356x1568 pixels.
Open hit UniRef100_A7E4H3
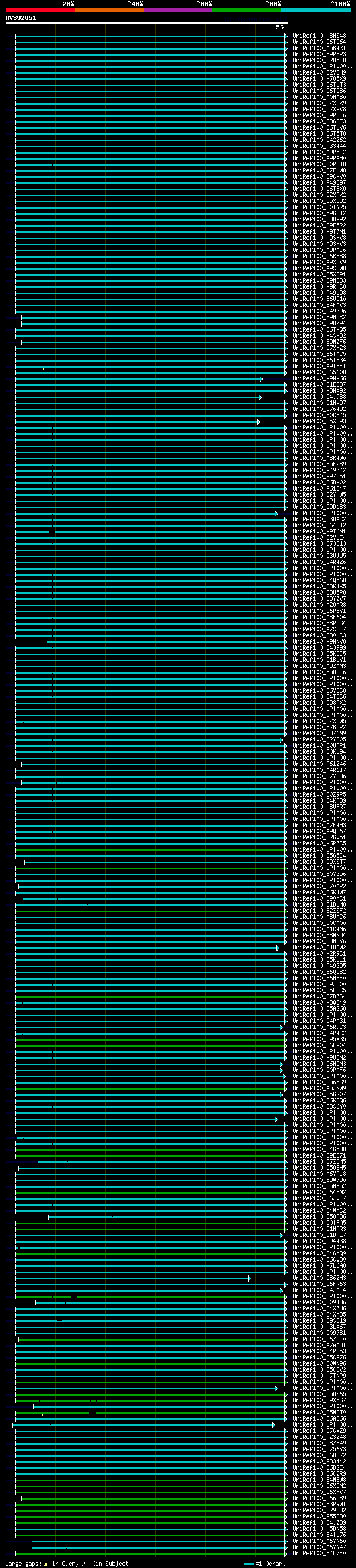(x=319, y=825)
